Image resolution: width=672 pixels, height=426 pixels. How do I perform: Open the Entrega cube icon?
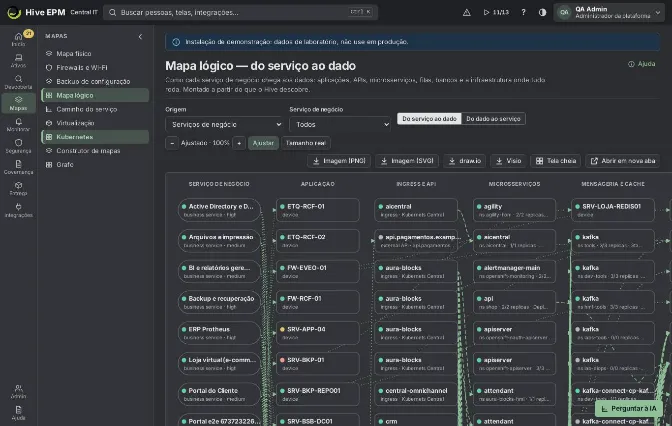(18, 188)
